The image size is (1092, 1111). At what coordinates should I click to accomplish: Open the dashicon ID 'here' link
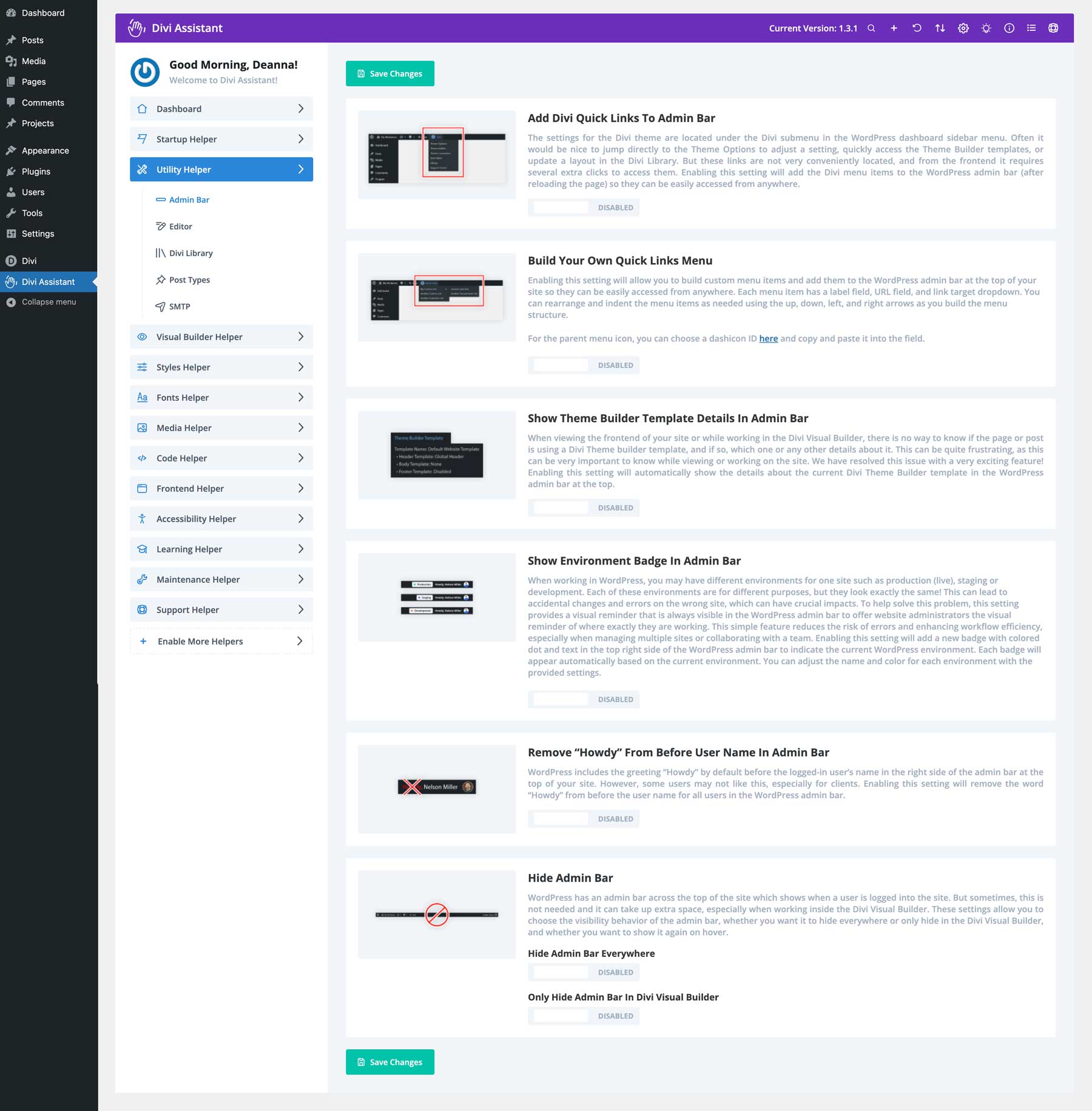point(768,338)
